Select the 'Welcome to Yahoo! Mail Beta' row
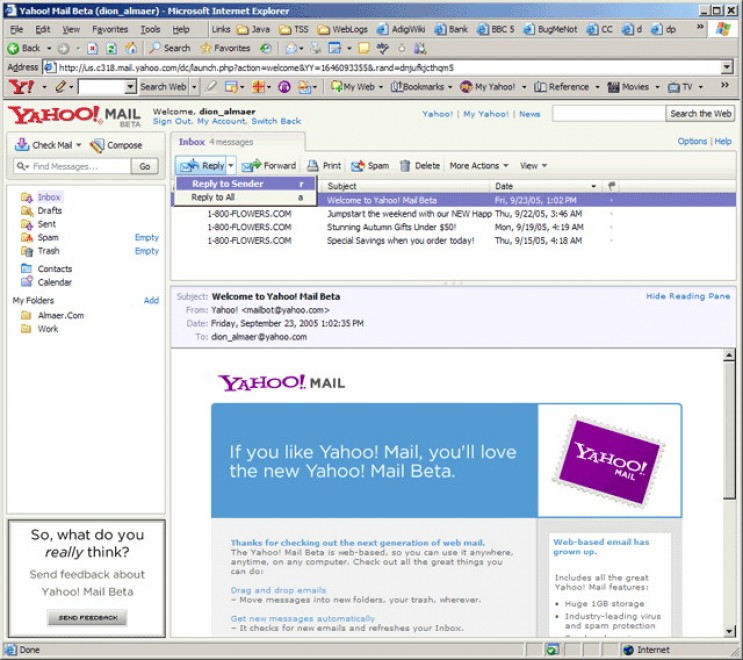 (x=453, y=200)
